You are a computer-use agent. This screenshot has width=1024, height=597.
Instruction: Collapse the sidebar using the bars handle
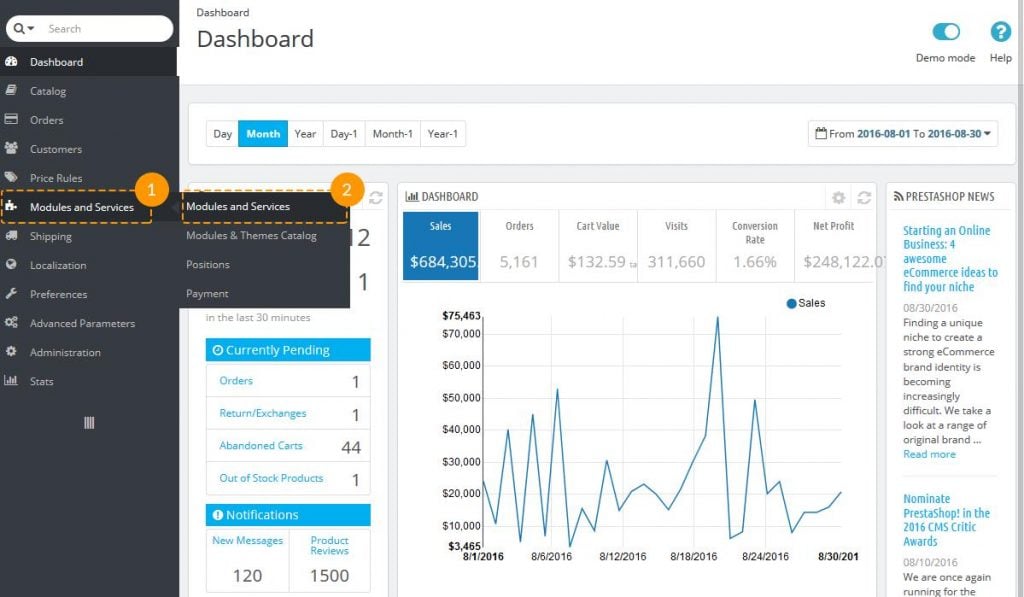pyautogui.click(x=89, y=423)
